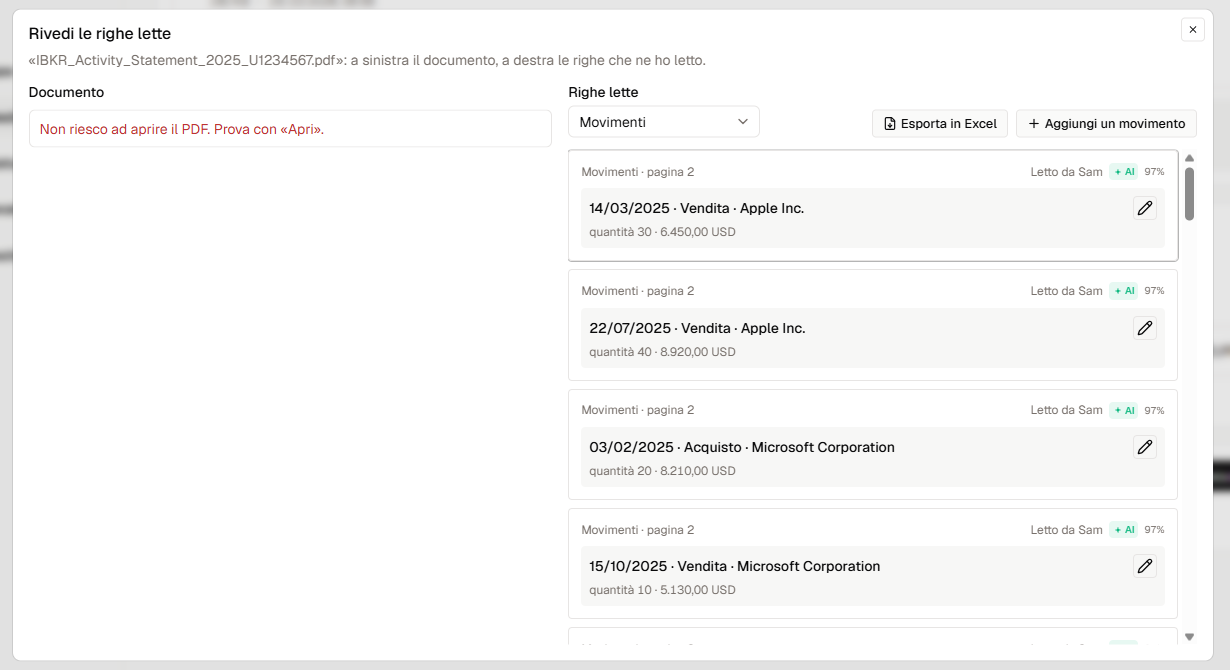Edit the 14/03/2025 Apple Inc. sale row
Screen dimensions: 1230x670
[x=1145, y=208]
